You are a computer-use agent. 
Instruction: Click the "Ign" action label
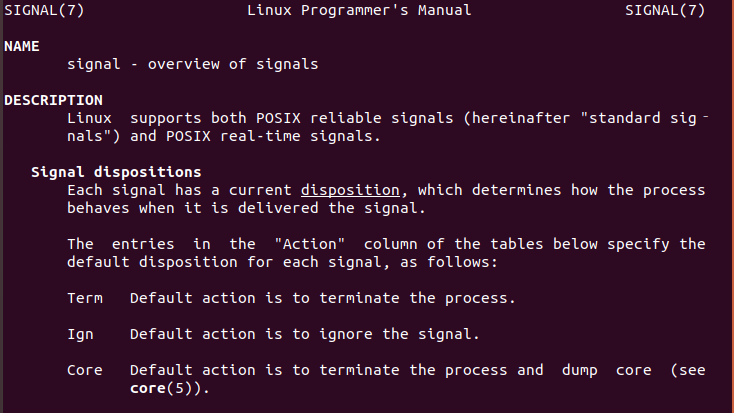(80, 334)
